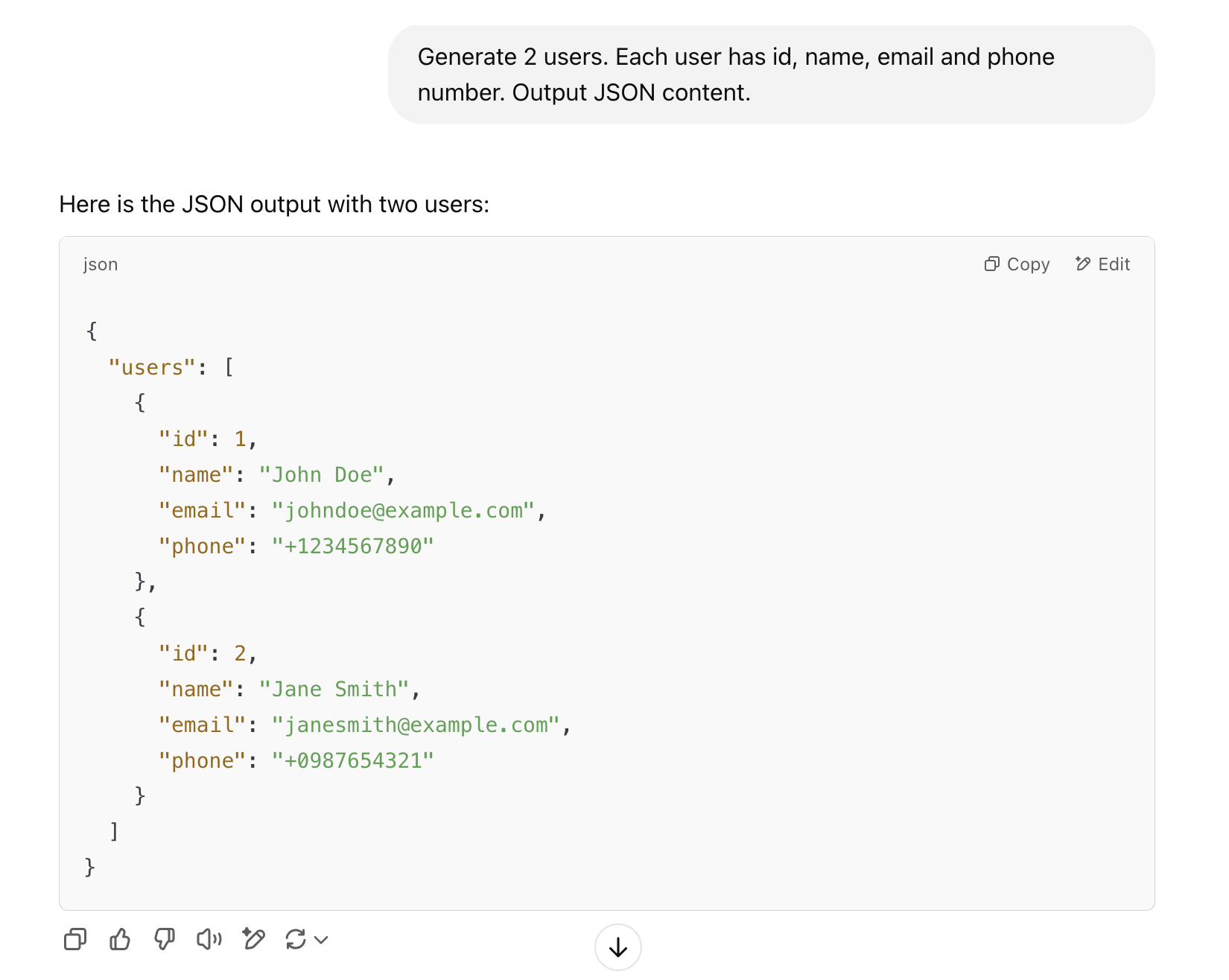Expand the regenerate options chevron
1229x980 pixels.
[x=321, y=940]
